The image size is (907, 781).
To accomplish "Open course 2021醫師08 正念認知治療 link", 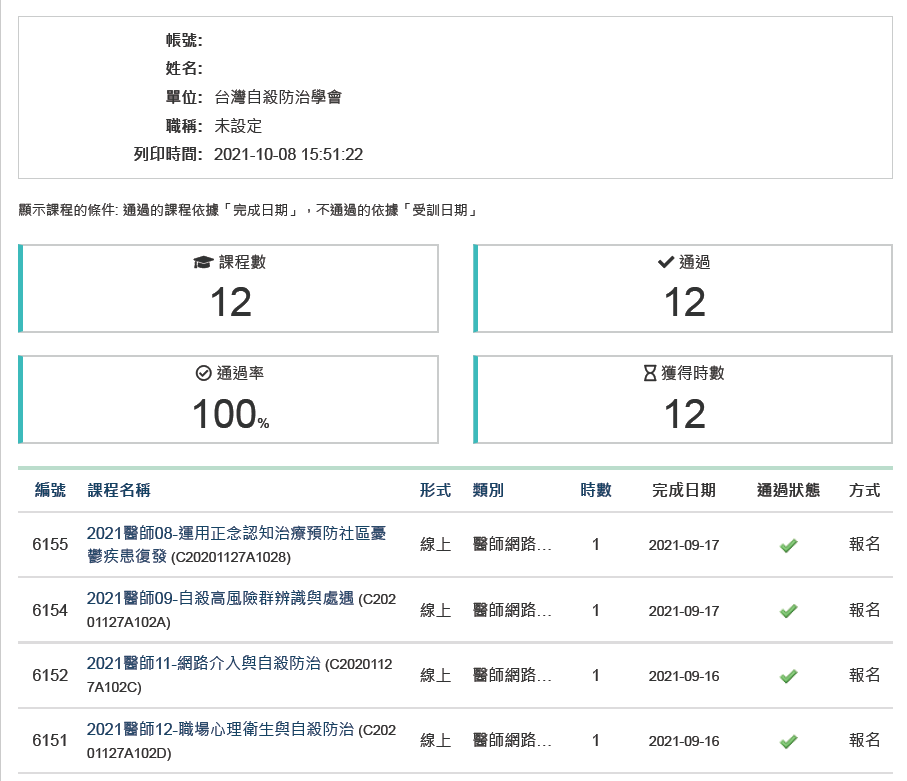I will [236, 535].
